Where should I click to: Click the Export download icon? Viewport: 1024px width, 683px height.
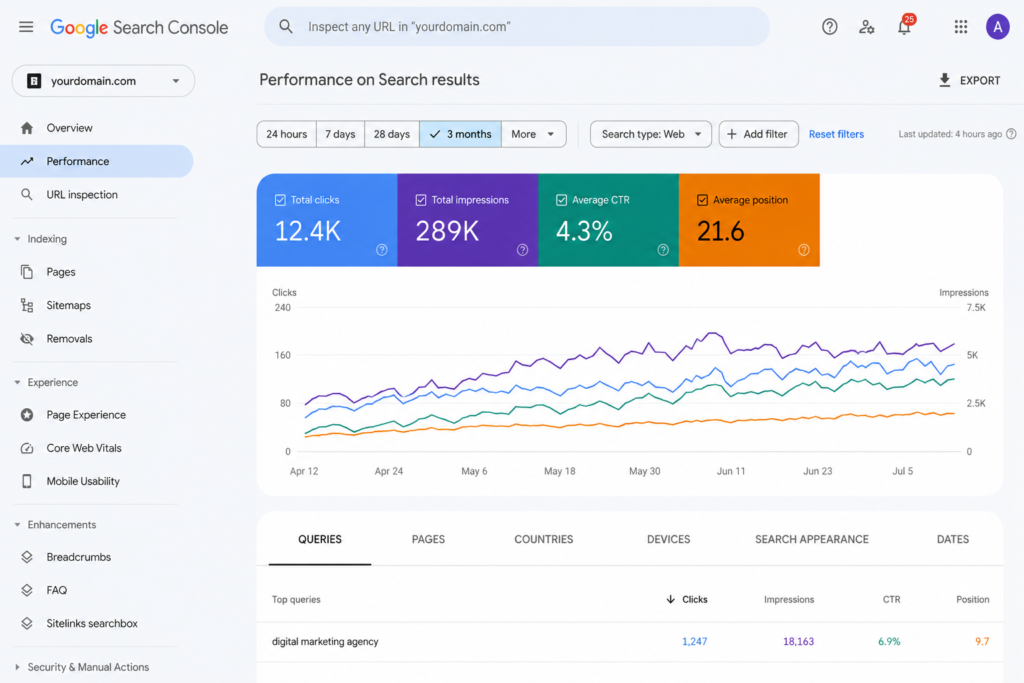(x=944, y=80)
